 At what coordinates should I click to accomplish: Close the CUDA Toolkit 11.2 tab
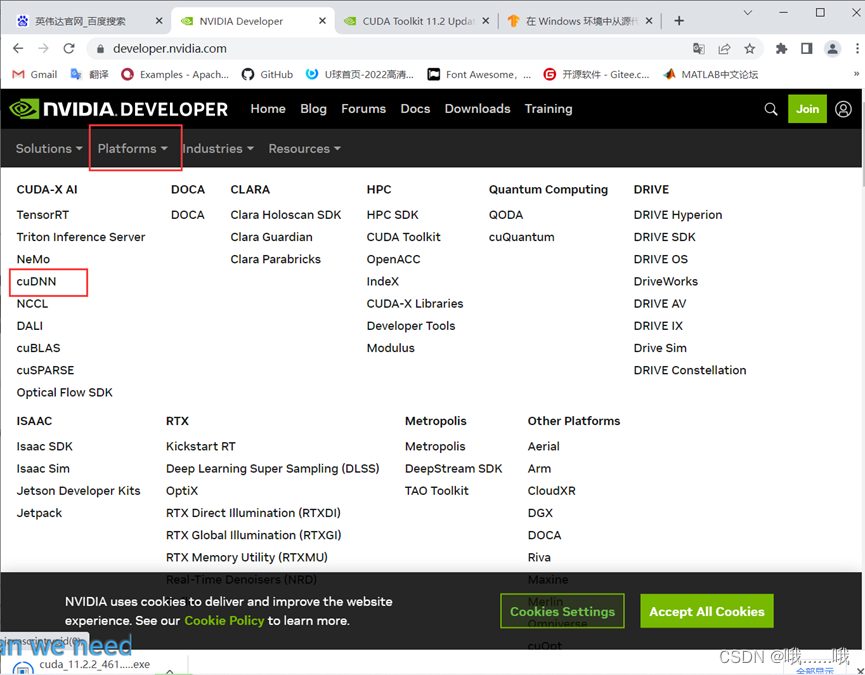pyautogui.click(x=485, y=21)
